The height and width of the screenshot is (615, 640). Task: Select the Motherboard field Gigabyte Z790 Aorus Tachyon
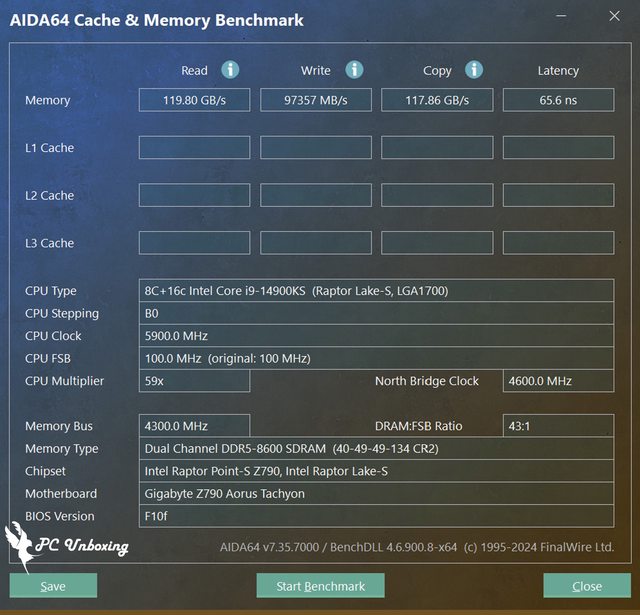(376, 494)
